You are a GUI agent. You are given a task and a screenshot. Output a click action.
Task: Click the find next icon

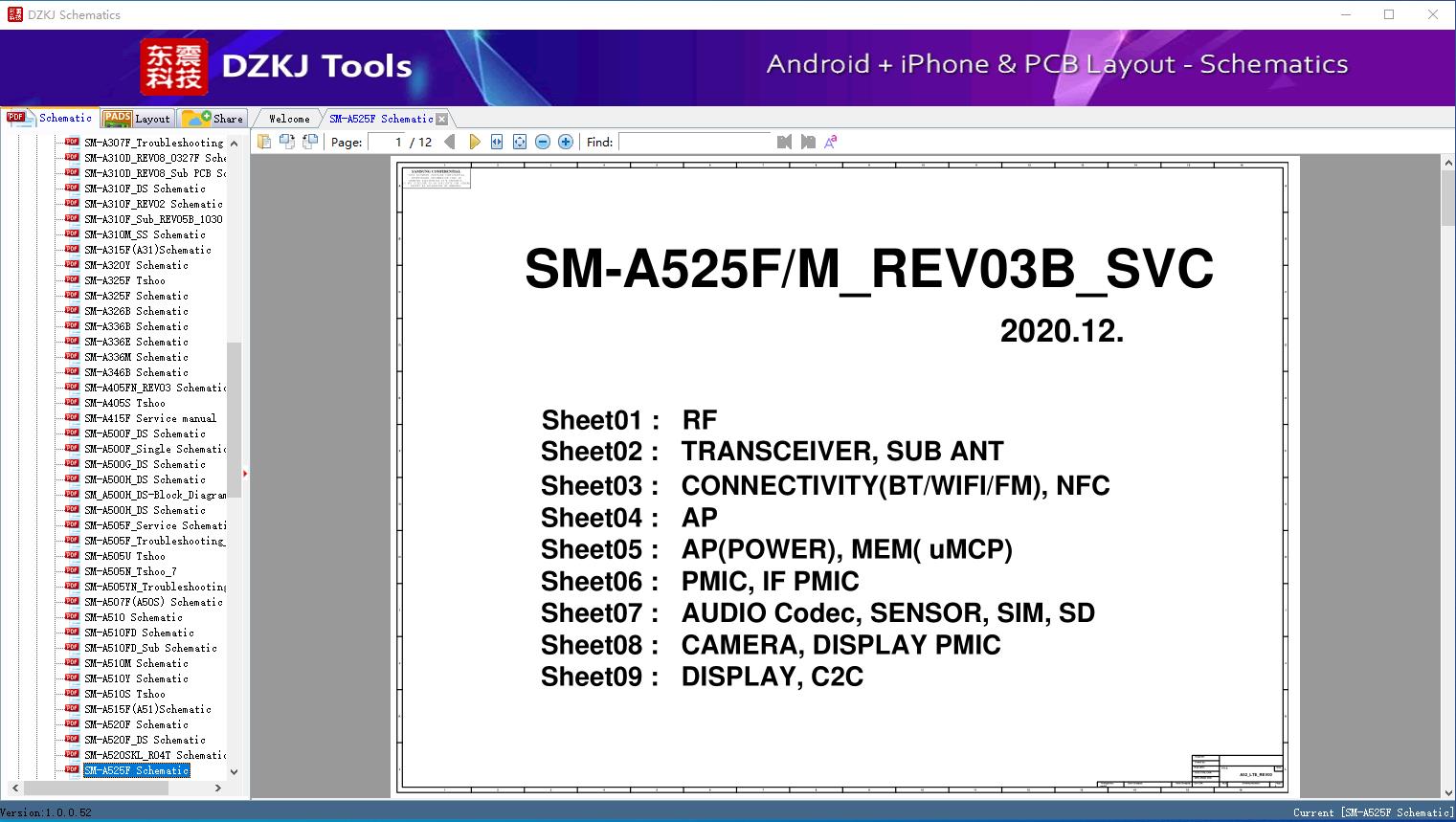pyautogui.click(x=808, y=142)
